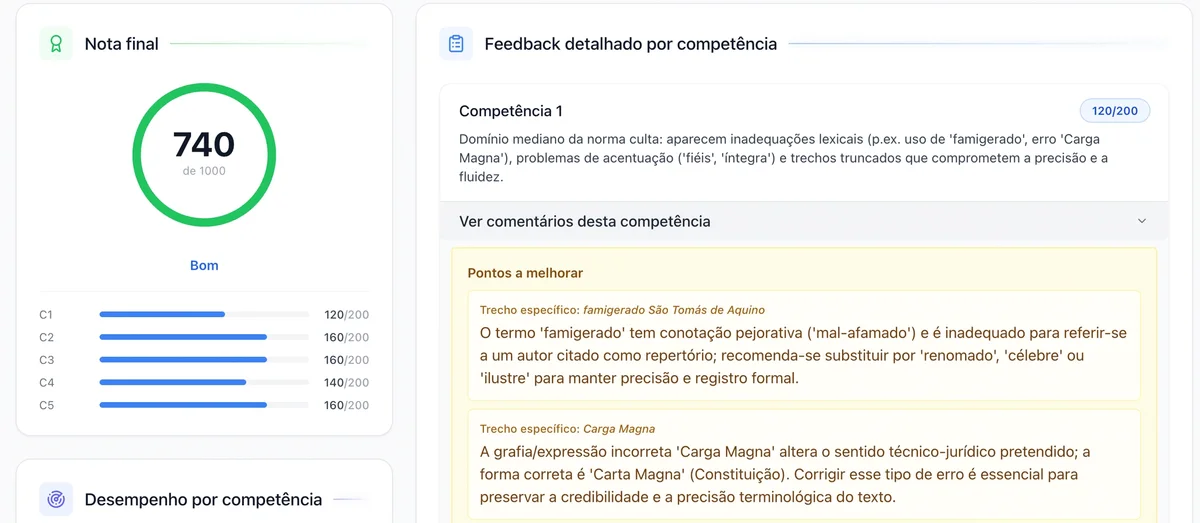Click 'Trecho específico: famigerado São Tomás de Aquino'
This screenshot has height=523, width=1200.
pos(622,310)
